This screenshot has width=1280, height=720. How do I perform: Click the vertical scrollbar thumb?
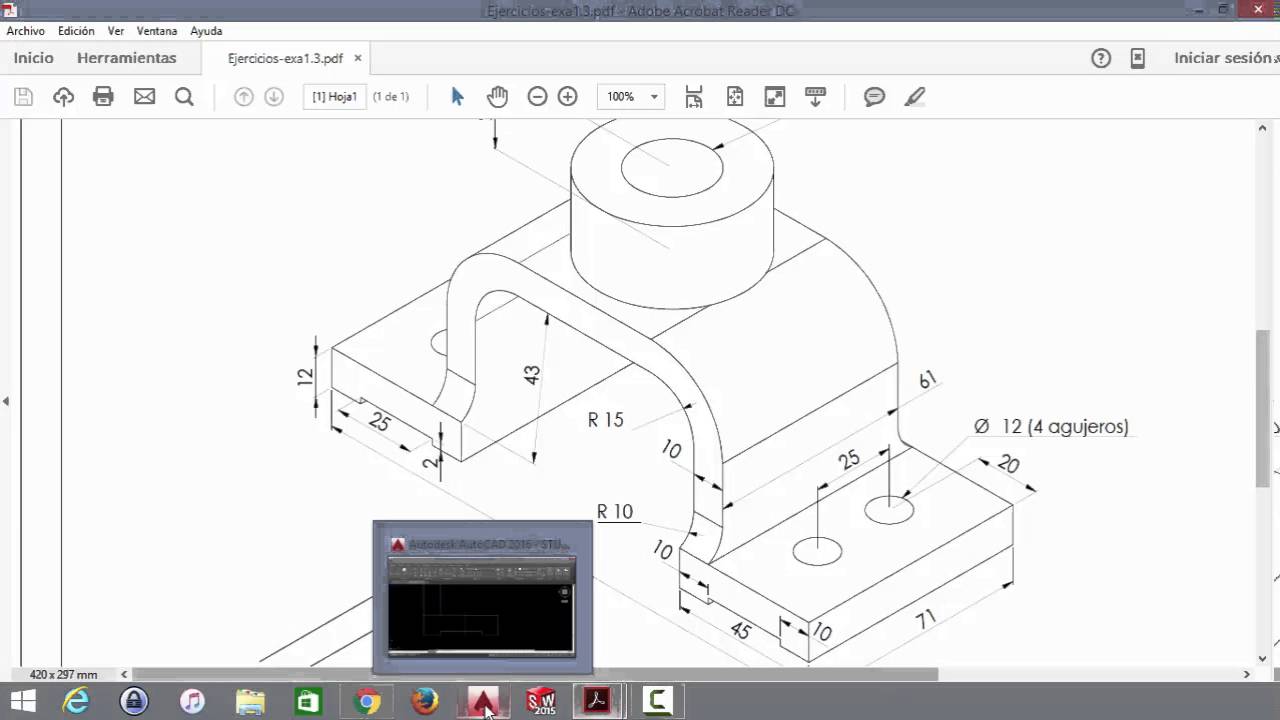pos(1263,408)
